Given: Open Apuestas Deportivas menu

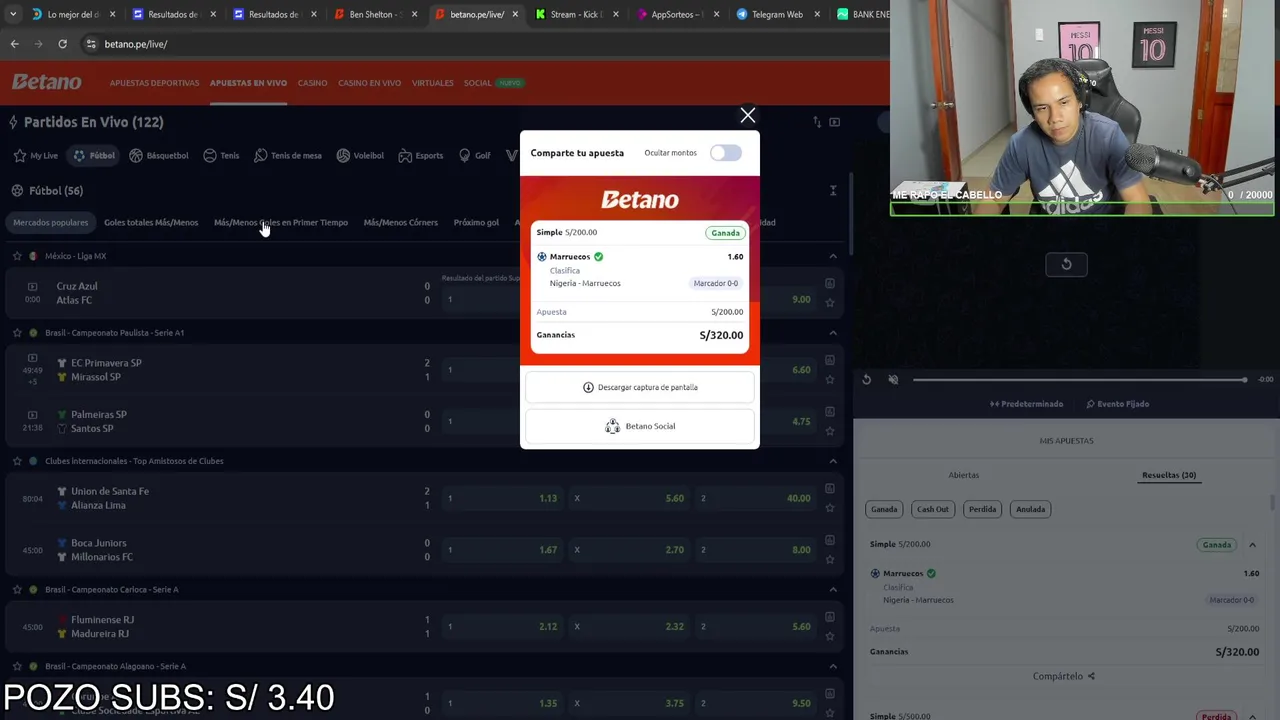Looking at the screenshot, I should click(x=154, y=83).
